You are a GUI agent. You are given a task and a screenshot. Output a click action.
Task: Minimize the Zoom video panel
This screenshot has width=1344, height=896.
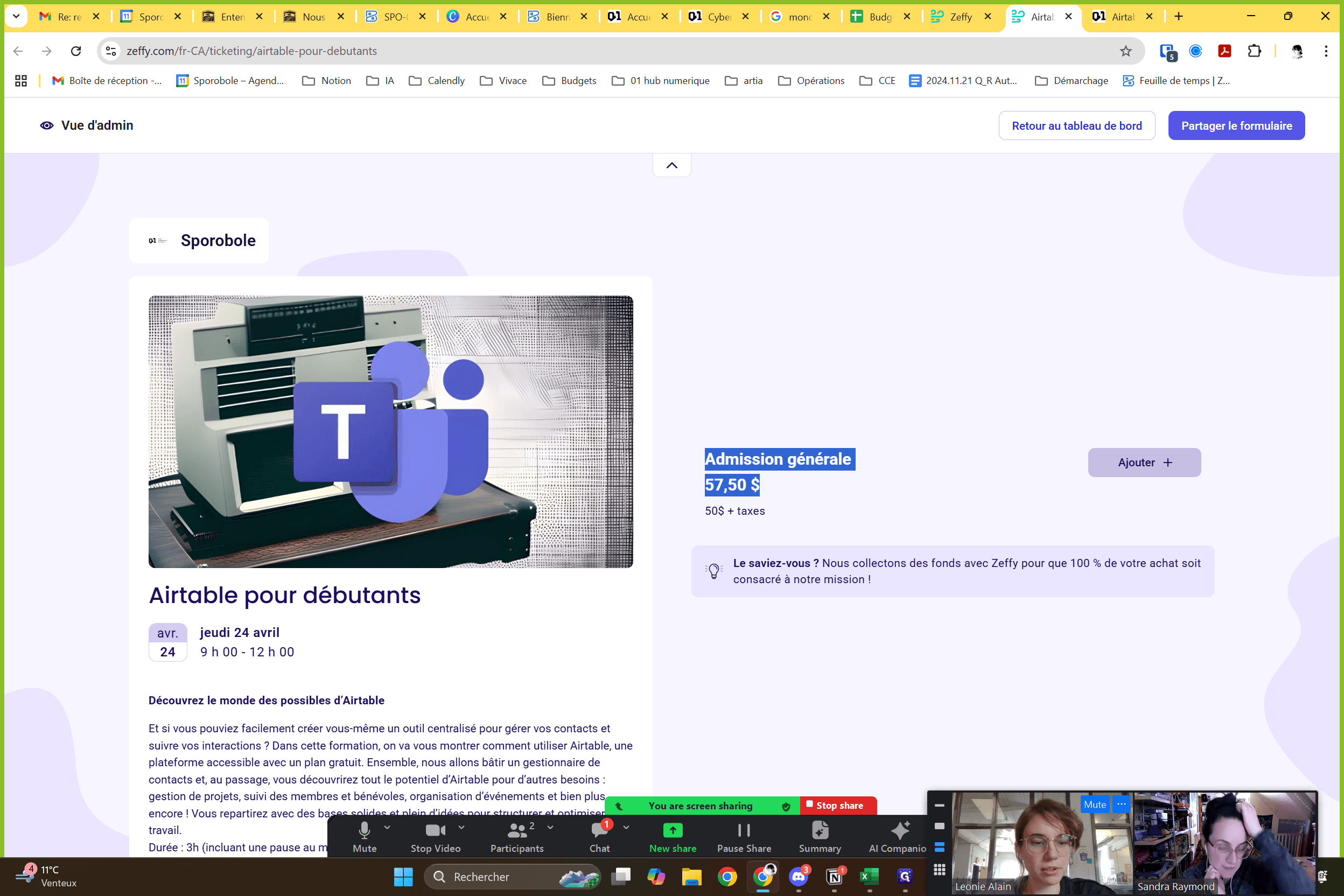click(x=940, y=805)
